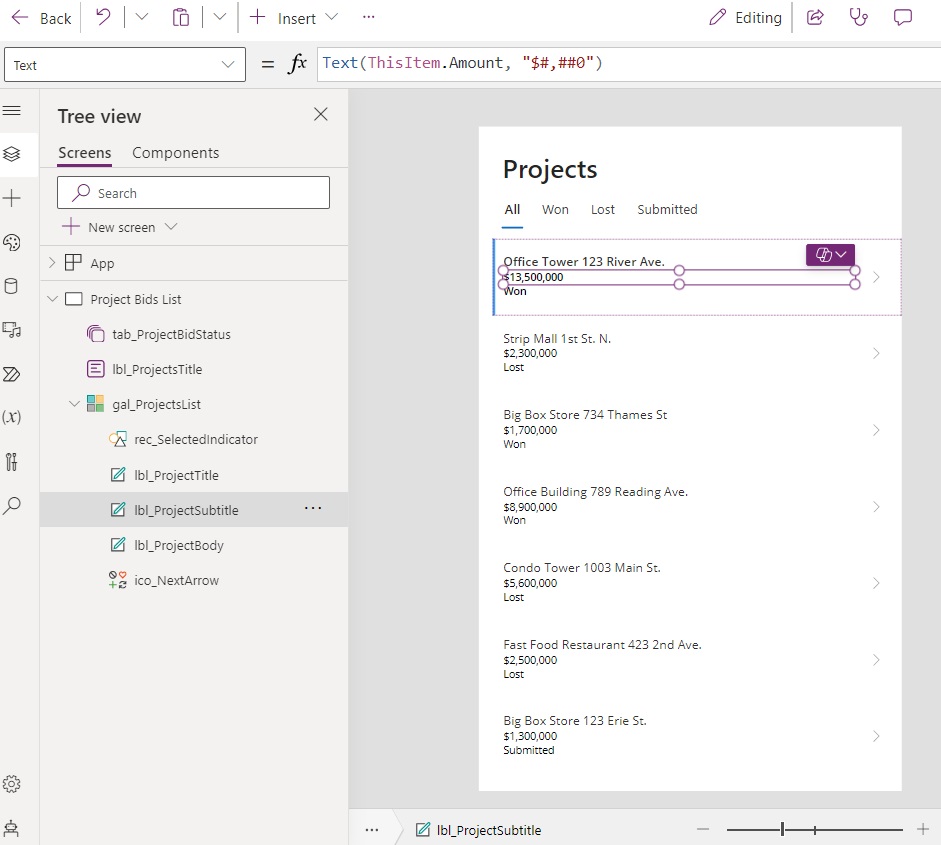The height and width of the screenshot is (845, 941).
Task: Click the Tree view Search box
Action: tap(193, 193)
